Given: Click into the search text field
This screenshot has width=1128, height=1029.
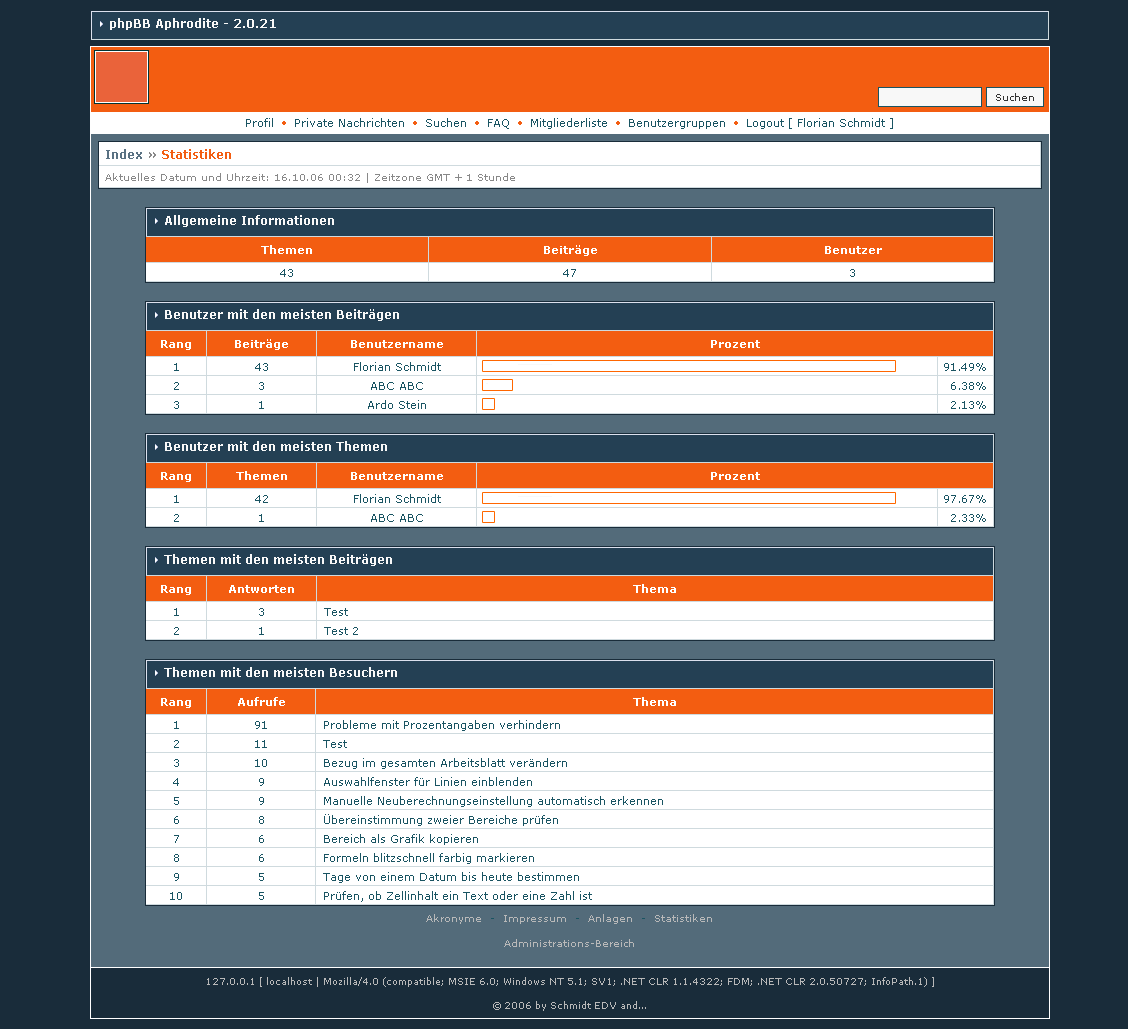Looking at the screenshot, I should (x=929, y=97).
